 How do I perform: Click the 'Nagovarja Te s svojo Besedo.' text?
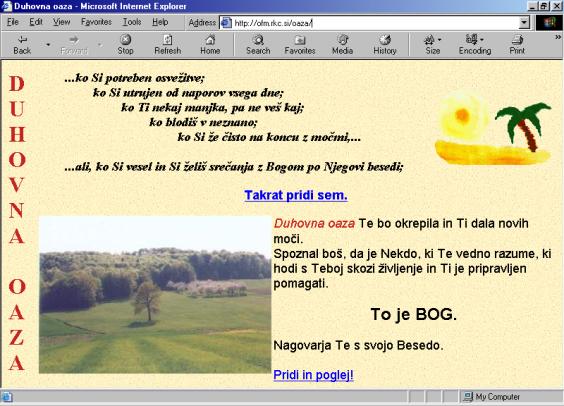coord(358,345)
